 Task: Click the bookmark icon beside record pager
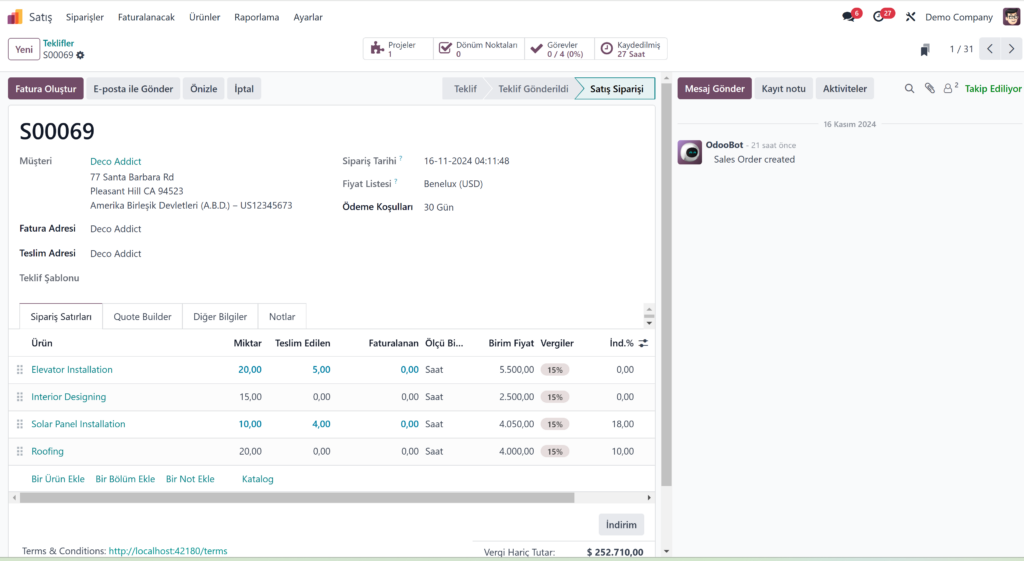tap(925, 49)
